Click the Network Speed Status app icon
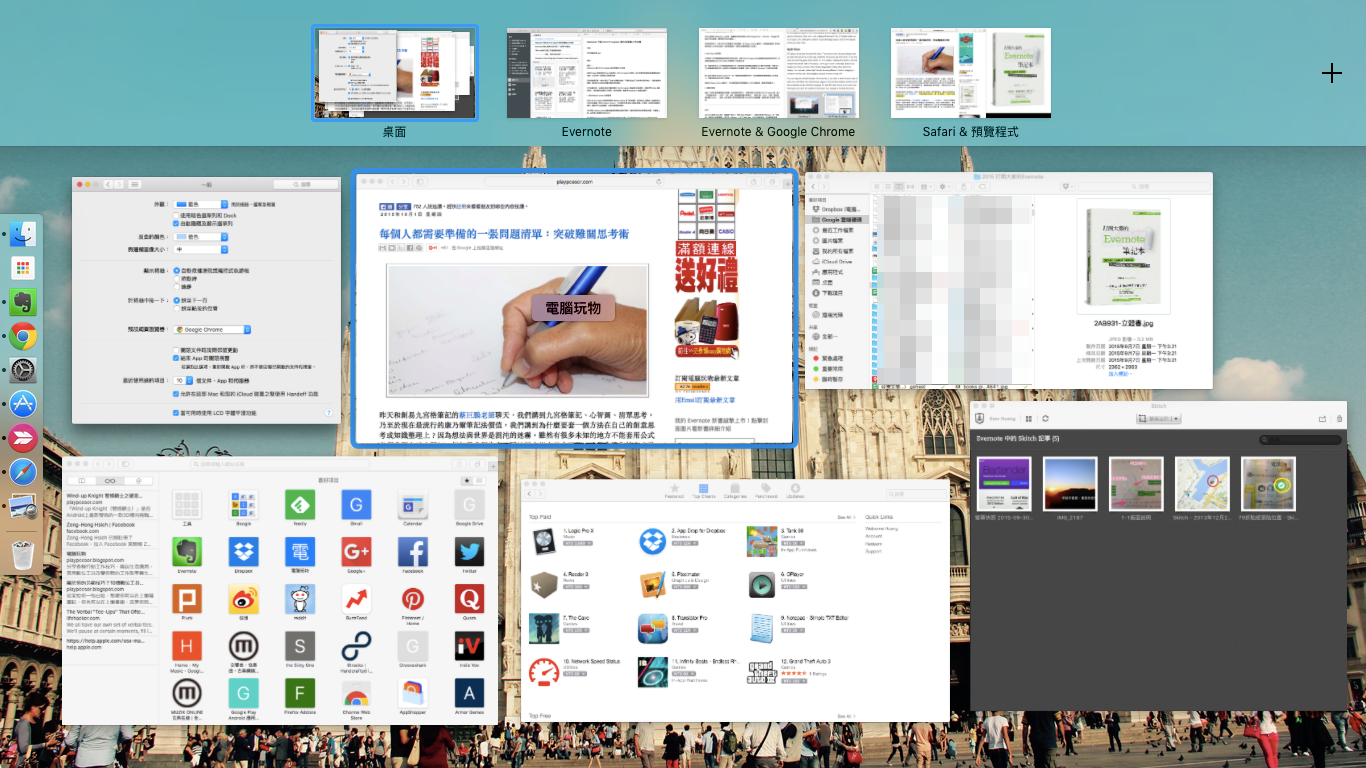The width and height of the screenshot is (1366, 768). pos(544,671)
